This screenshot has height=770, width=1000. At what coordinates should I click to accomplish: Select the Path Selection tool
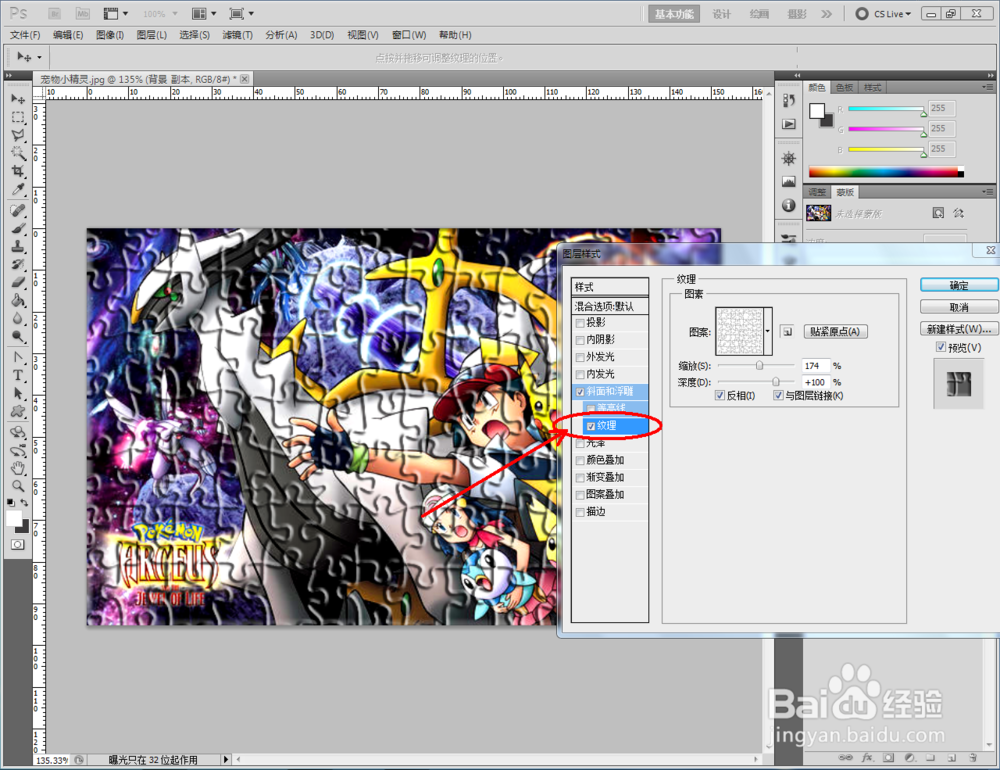coord(18,393)
